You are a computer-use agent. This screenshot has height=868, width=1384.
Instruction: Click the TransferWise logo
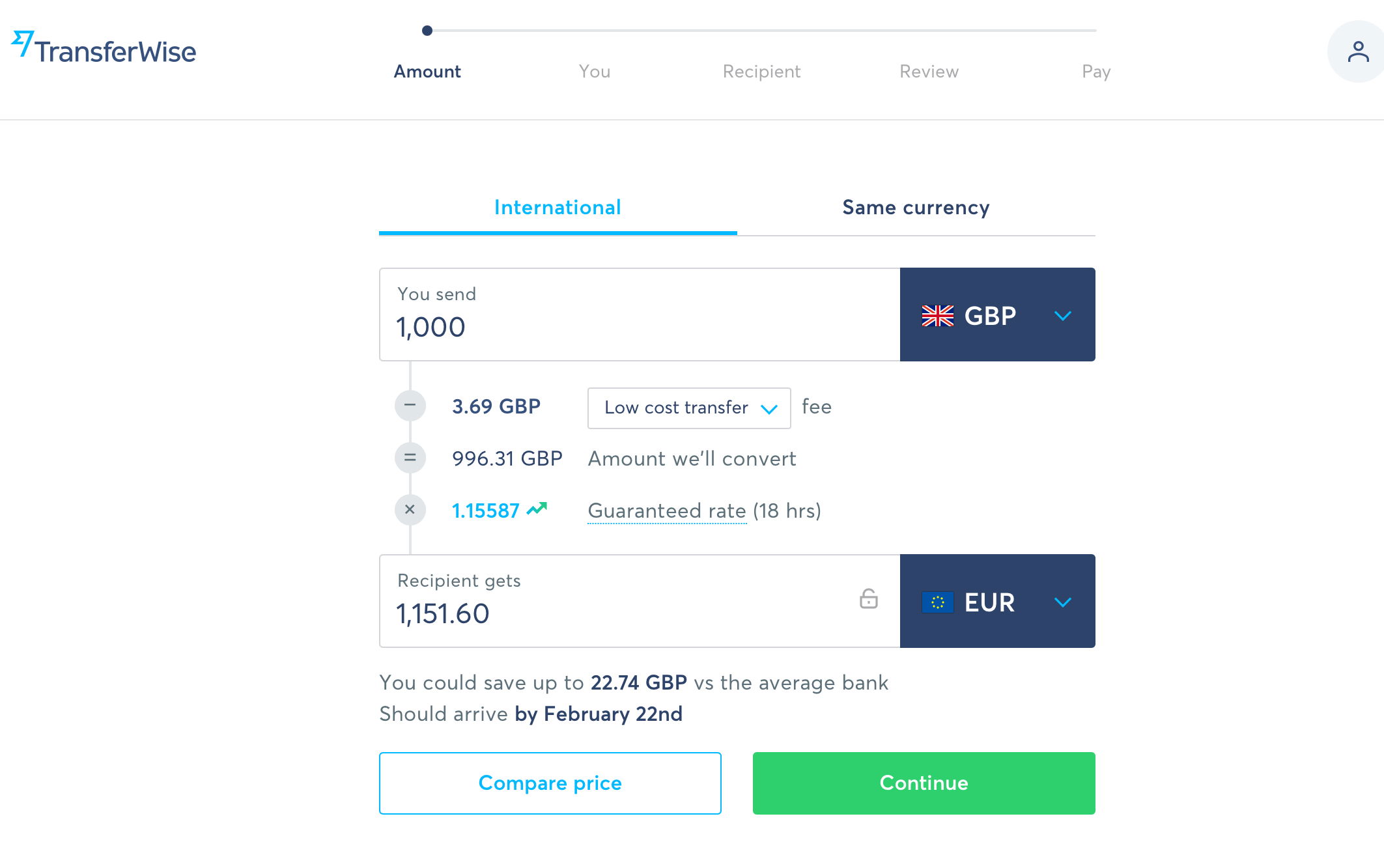(104, 49)
